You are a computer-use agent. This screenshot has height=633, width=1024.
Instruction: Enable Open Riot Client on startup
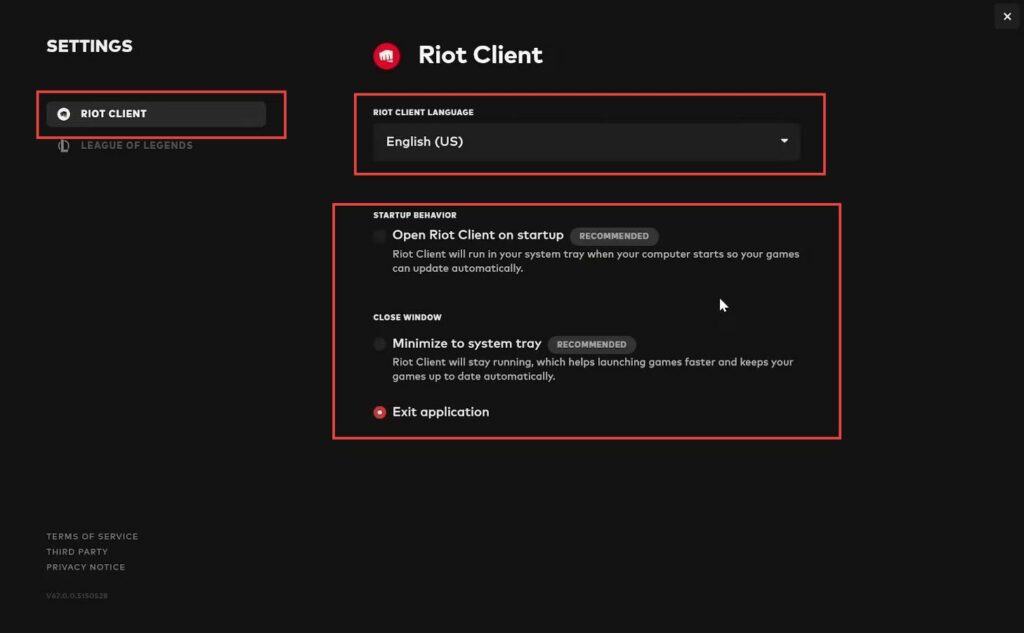tap(379, 236)
